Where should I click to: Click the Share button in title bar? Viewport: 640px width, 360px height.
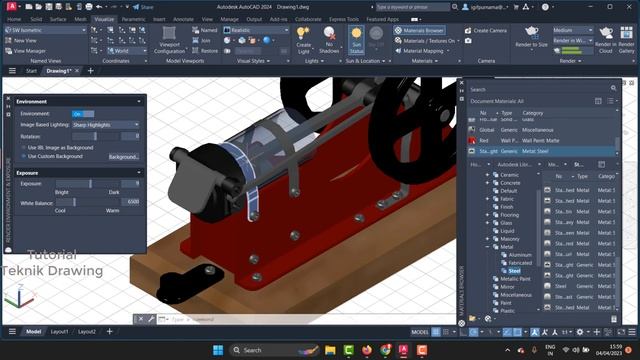click(143, 7)
